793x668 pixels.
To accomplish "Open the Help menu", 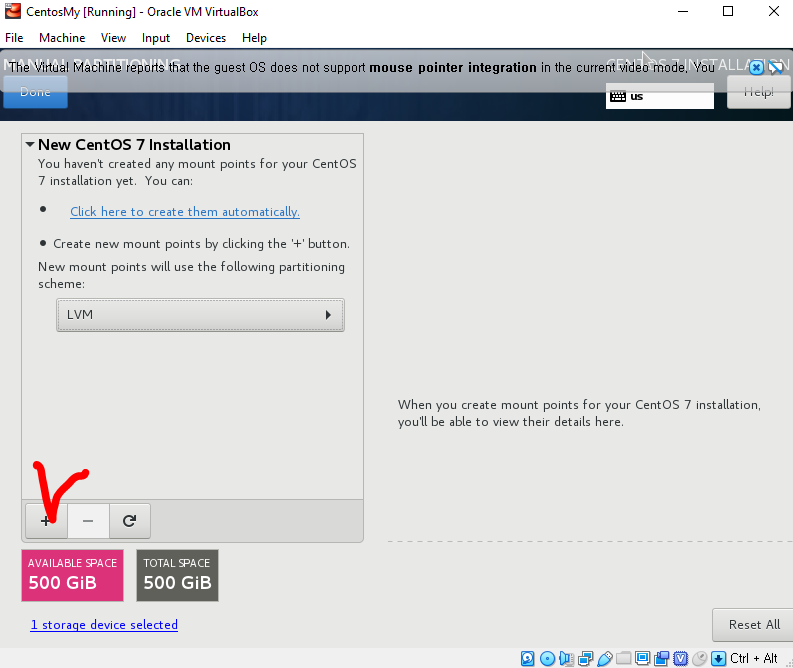I will click(254, 38).
